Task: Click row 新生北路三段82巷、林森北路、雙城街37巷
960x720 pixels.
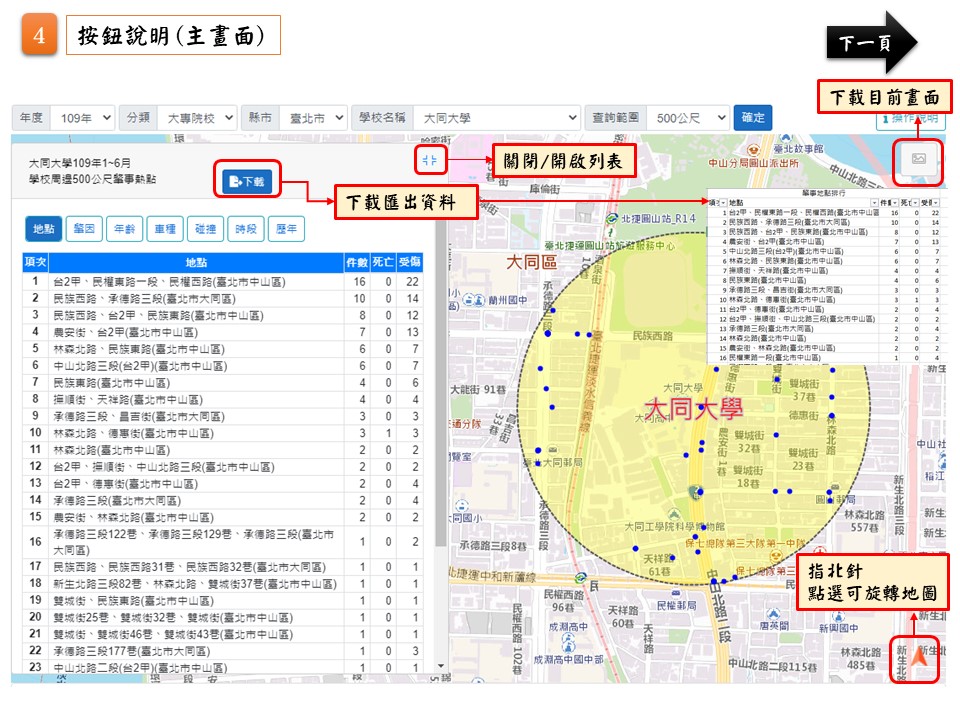Action: pyautogui.click(x=223, y=584)
